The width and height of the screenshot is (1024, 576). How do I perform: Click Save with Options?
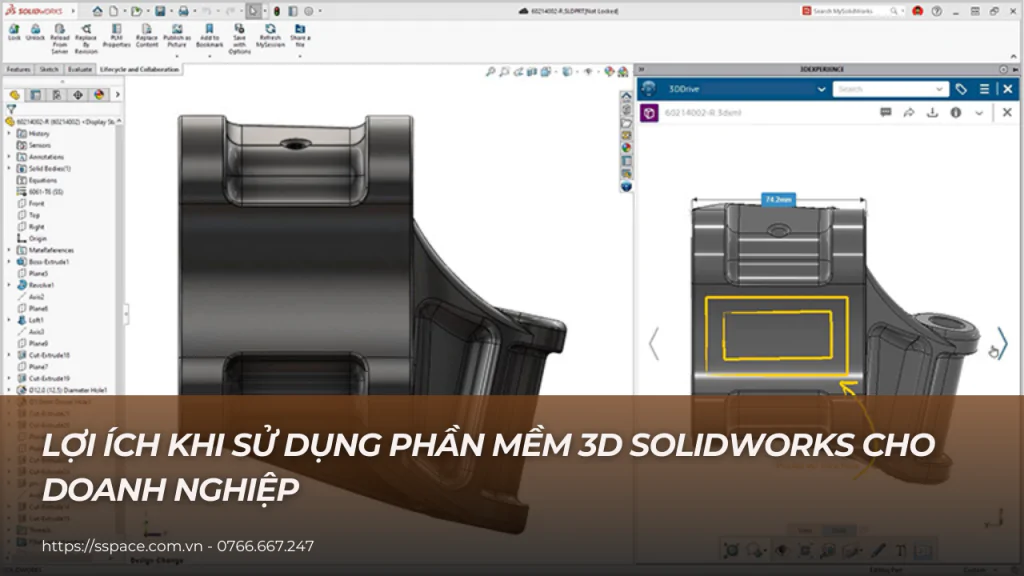240,39
